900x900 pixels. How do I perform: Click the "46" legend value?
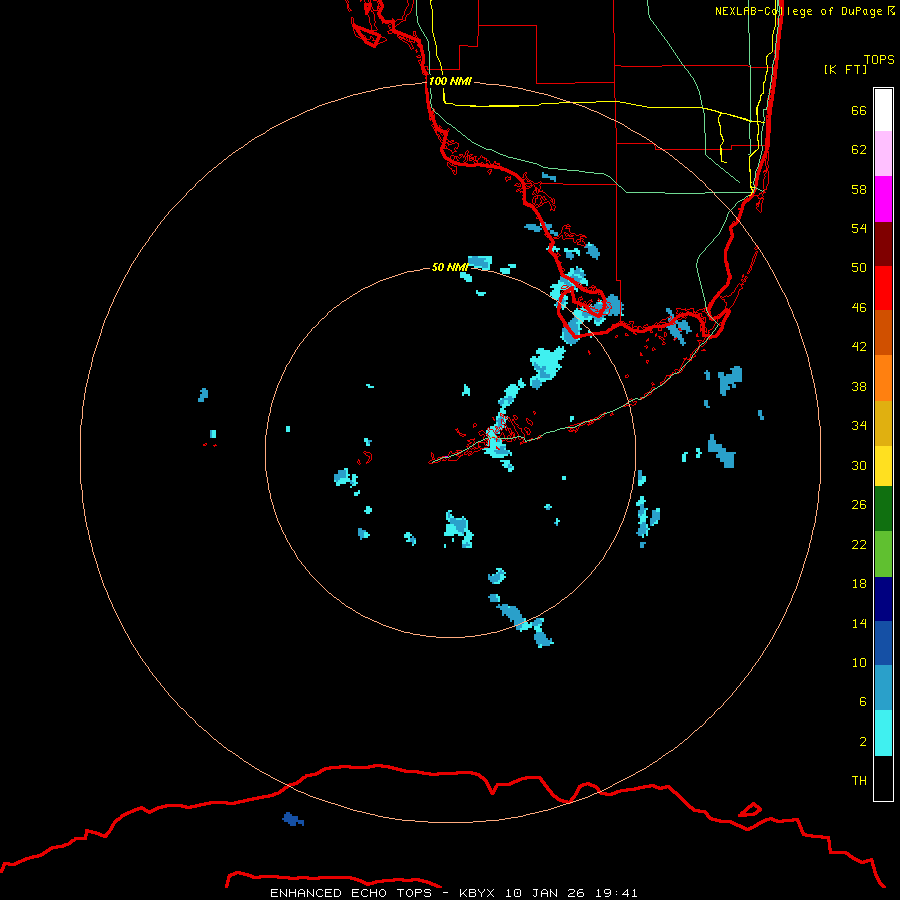pos(859,308)
